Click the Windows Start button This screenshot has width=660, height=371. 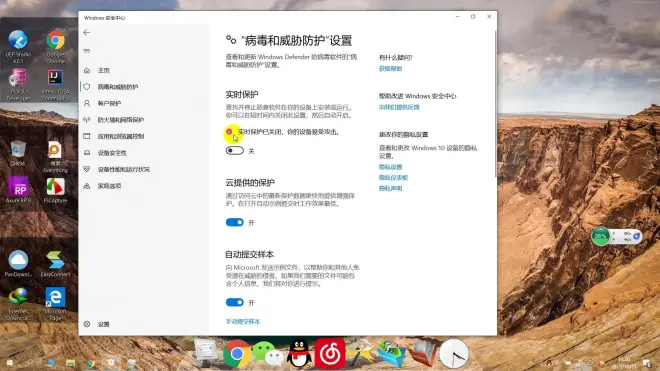[9, 363]
